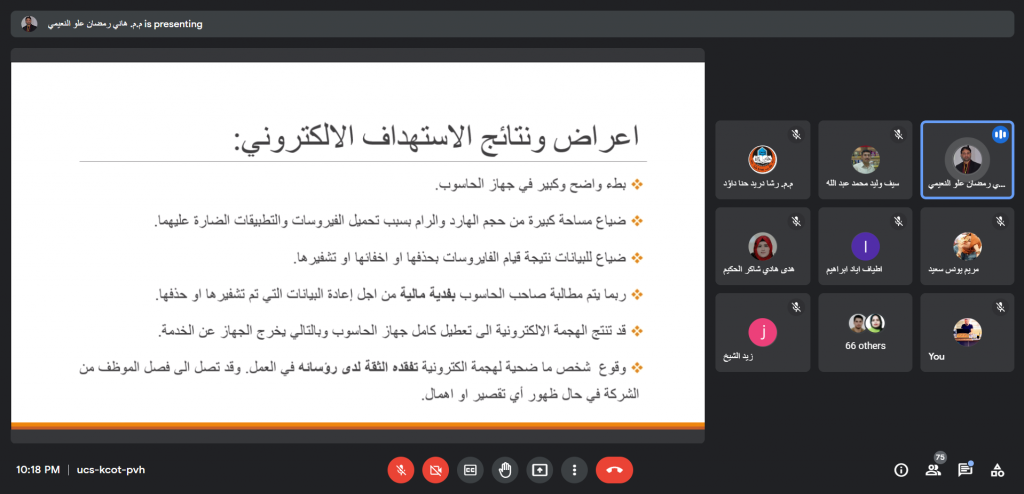Open the Activities panel icon
The width and height of the screenshot is (1024, 494).
[996, 470]
